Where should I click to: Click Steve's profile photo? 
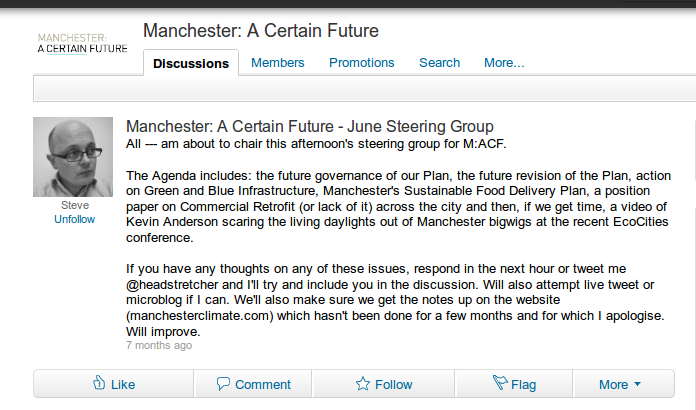click(x=73, y=157)
